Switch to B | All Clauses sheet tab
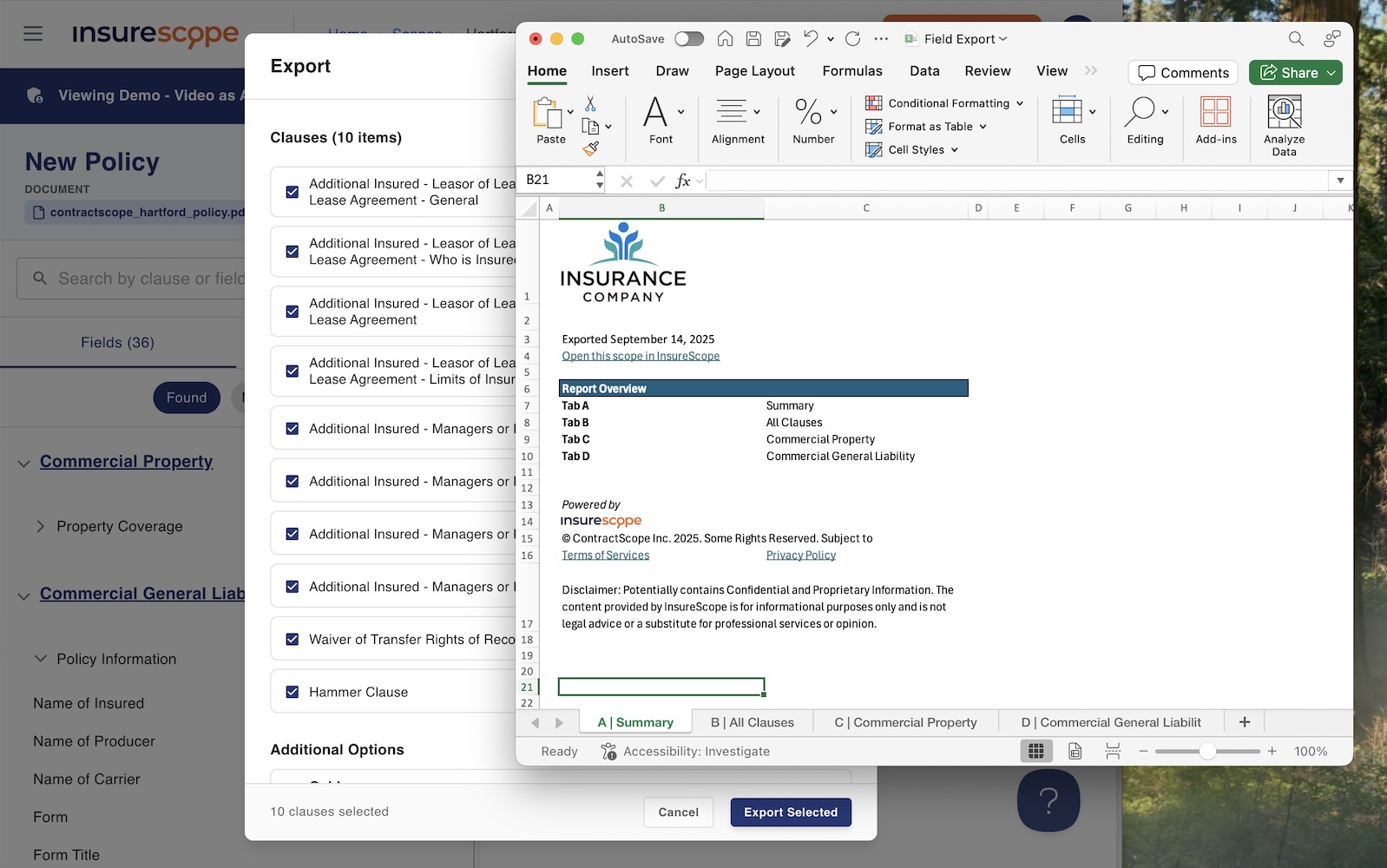This screenshot has width=1387, height=868. 752,722
